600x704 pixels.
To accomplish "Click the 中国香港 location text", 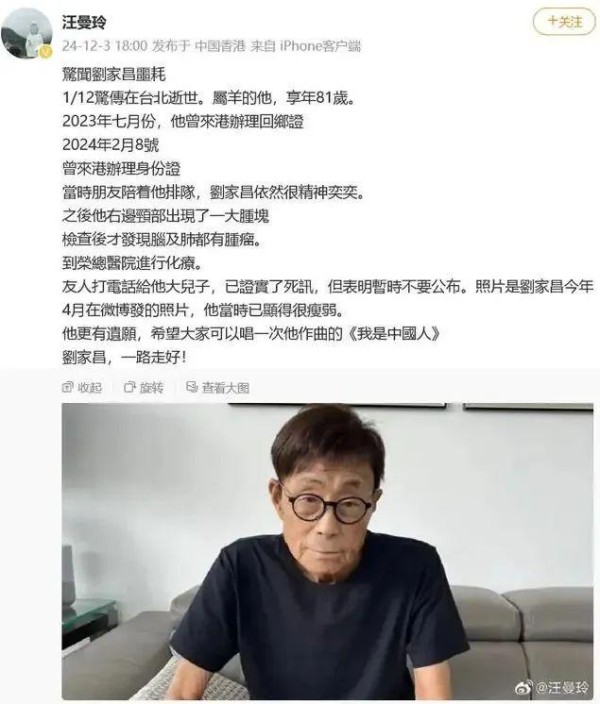I will (221, 46).
